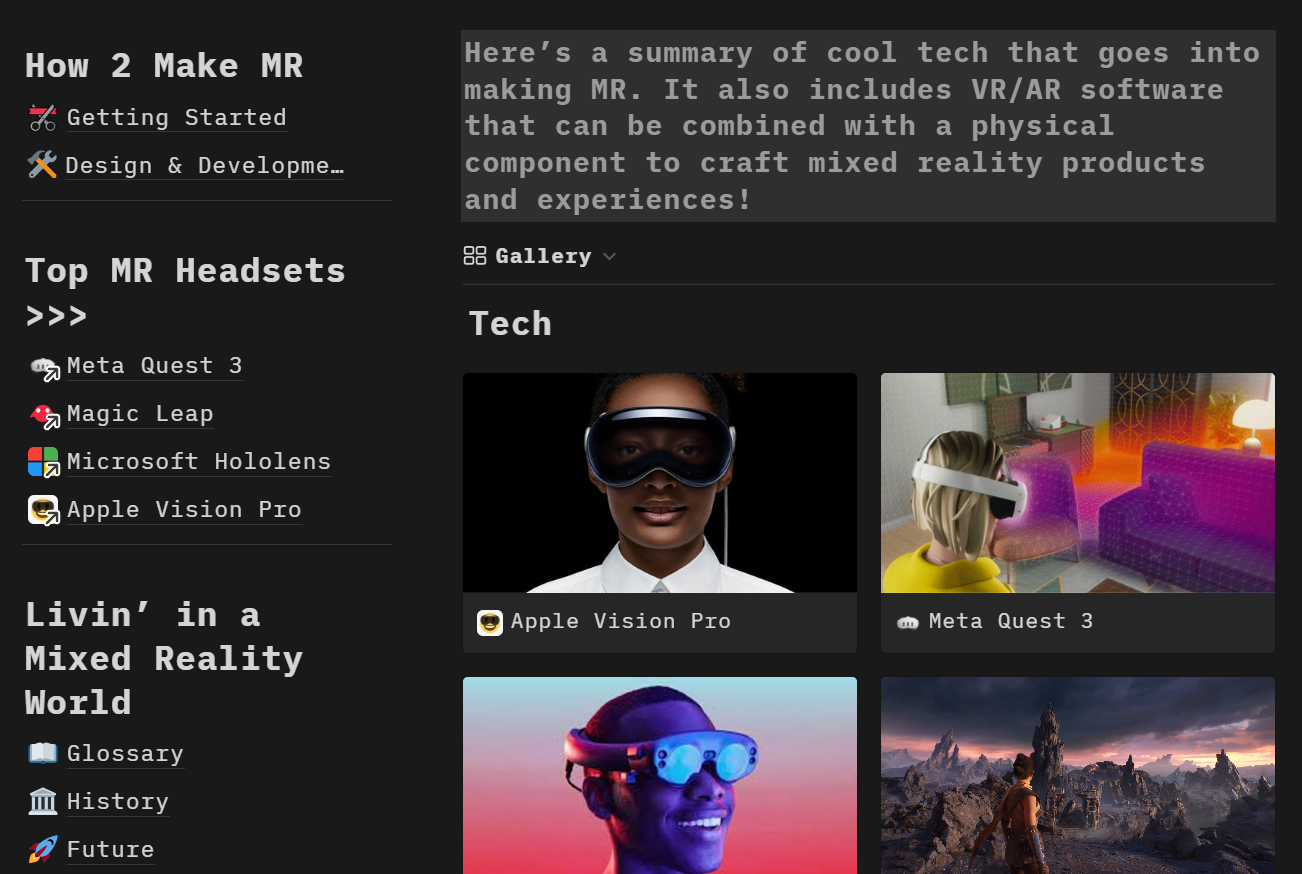Click the Livin' in a Mixed Reality World heading
Image resolution: width=1302 pixels, height=874 pixels.
pyautogui.click(x=164, y=658)
